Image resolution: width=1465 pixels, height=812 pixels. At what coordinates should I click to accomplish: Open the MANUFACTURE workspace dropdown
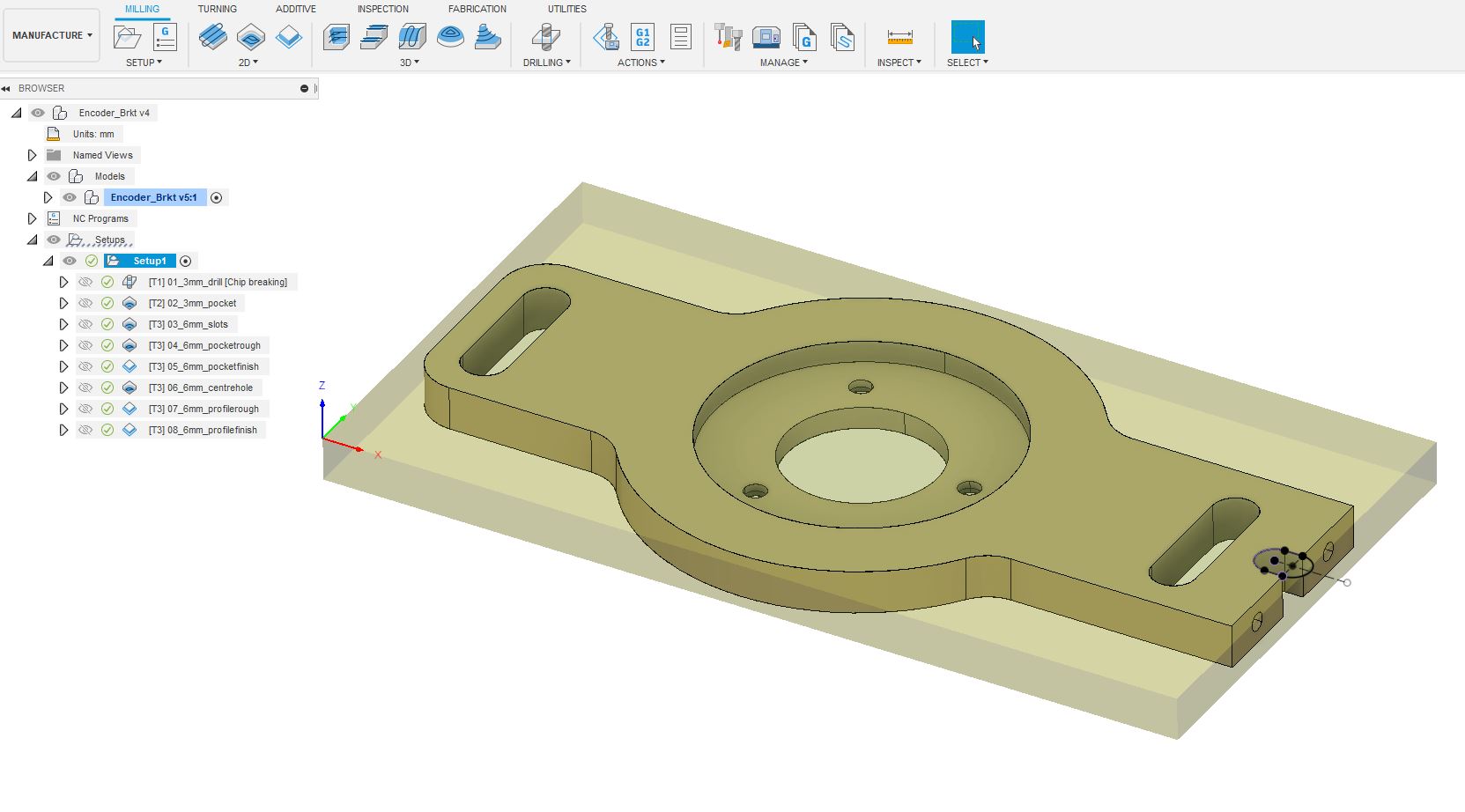click(52, 35)
